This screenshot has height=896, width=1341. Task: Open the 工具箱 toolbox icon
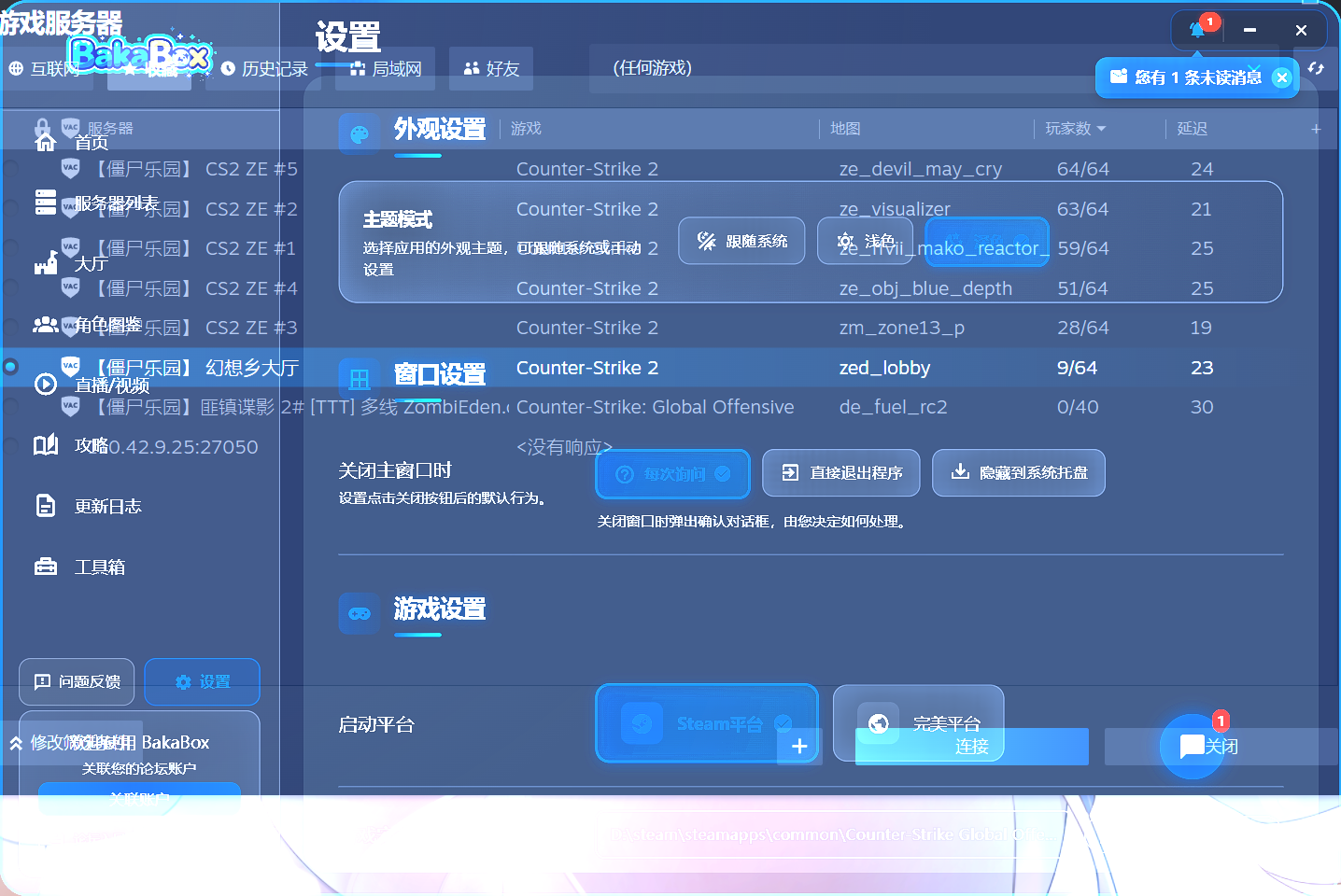click(x=46, y=567)
